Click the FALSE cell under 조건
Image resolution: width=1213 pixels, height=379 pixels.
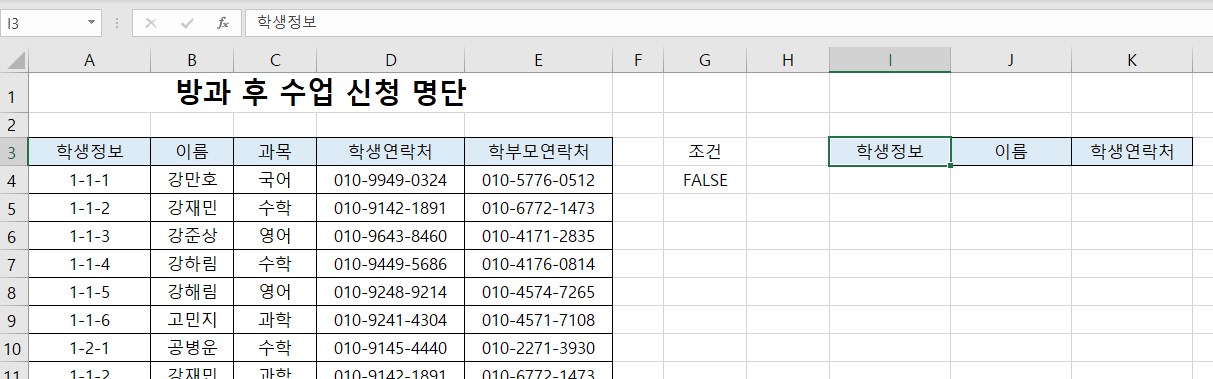tap(705, 180)
